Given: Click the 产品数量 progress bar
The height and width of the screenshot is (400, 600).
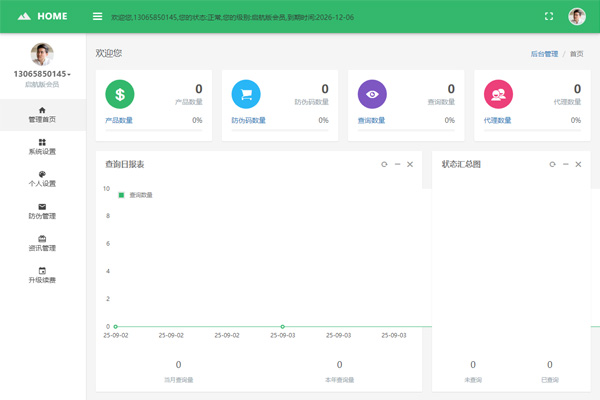Looking at the screenshot, I should (153, 131).
